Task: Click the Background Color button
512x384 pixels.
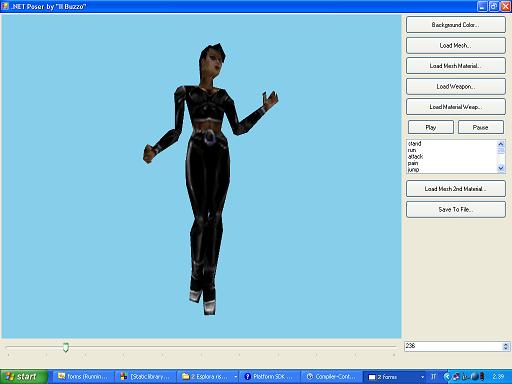Action: click(x=456, y=25)
